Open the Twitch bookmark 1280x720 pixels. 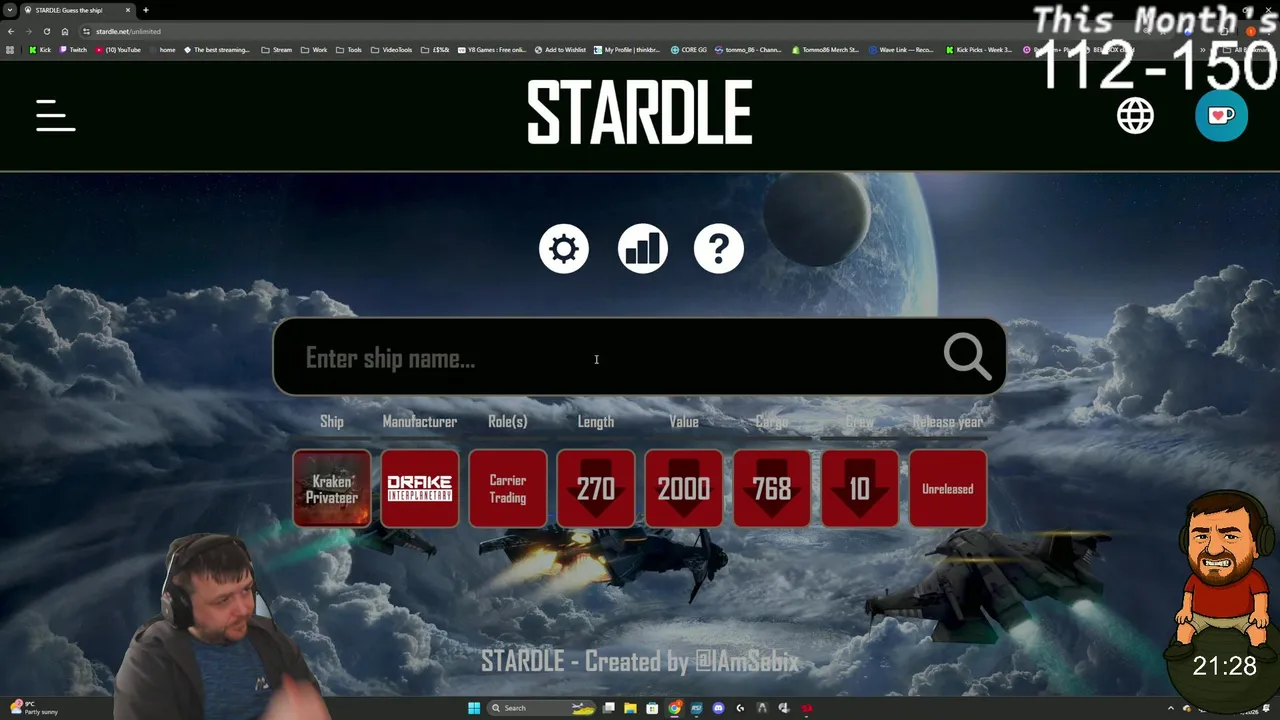pos(73,49)
